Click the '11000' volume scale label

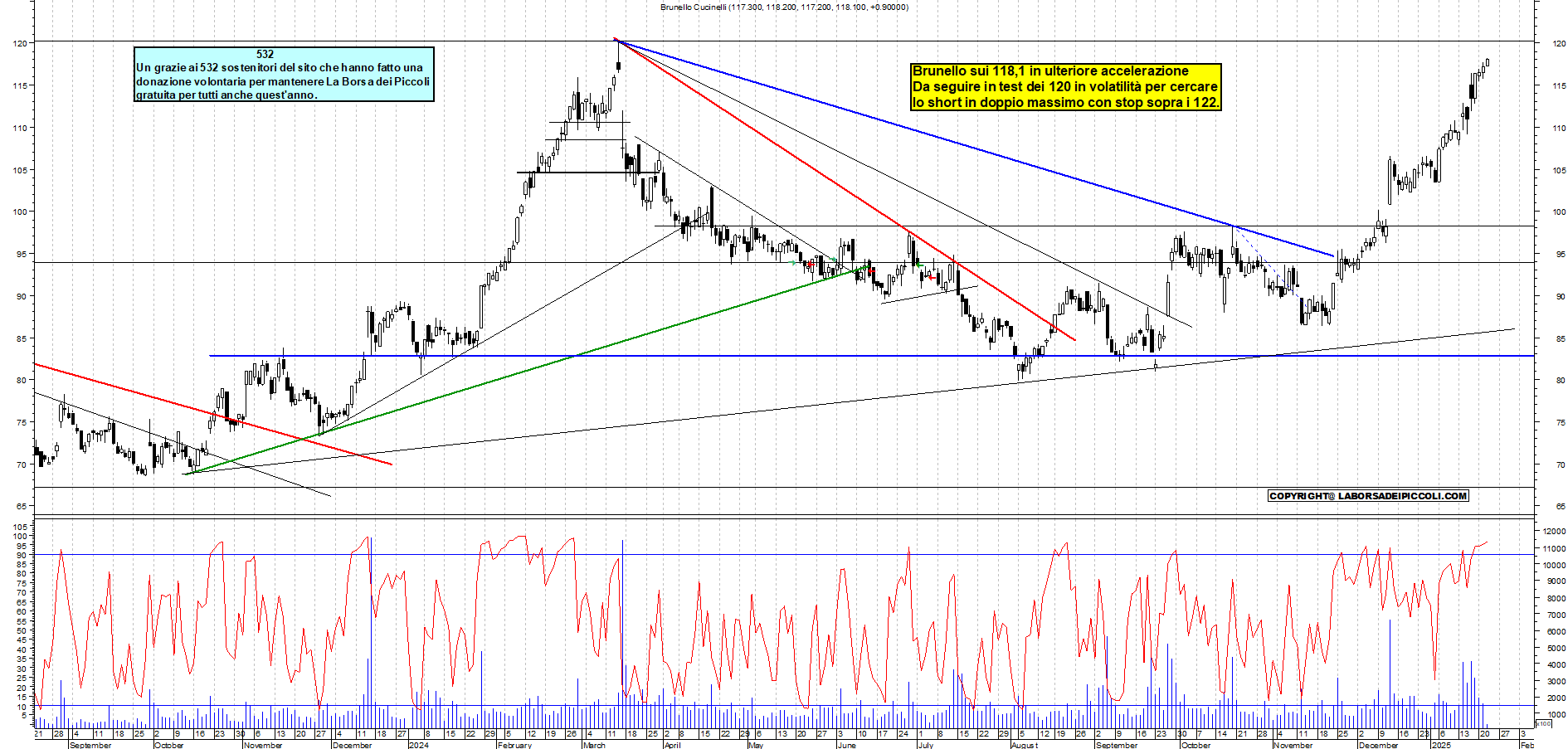pos(1554,548)
